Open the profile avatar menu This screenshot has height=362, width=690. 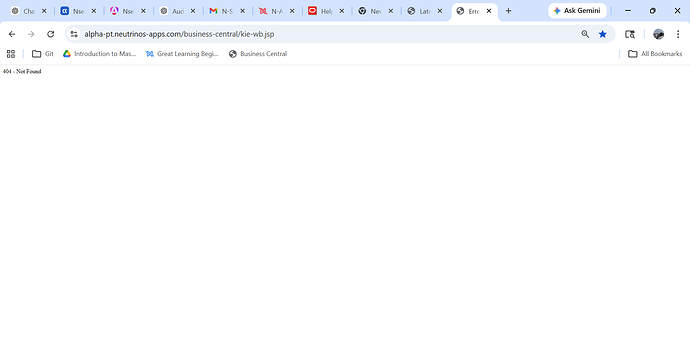(658, 34)
